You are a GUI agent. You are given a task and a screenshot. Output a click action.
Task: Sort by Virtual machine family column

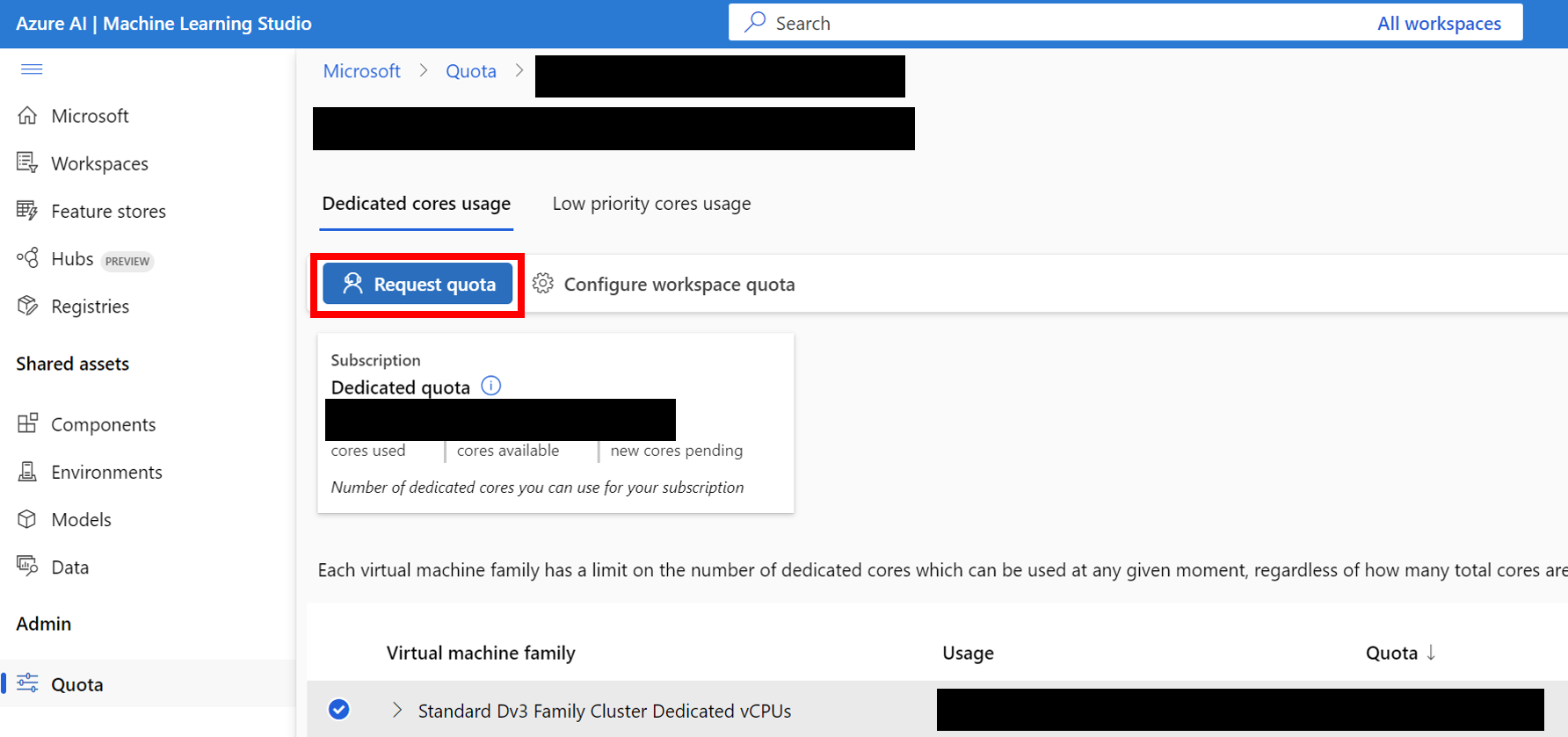(x=481, y=653)
